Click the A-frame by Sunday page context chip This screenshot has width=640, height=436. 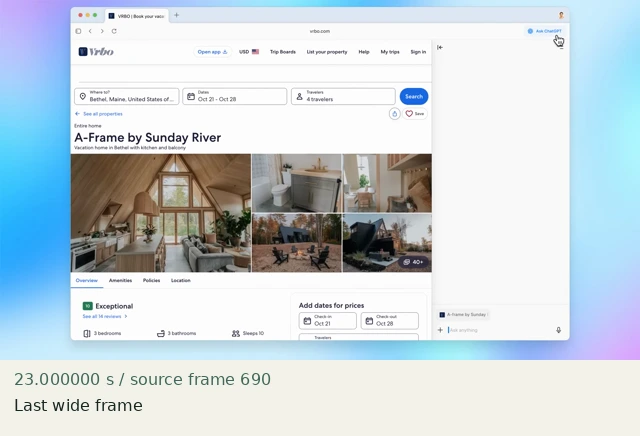tap(463, 315)
